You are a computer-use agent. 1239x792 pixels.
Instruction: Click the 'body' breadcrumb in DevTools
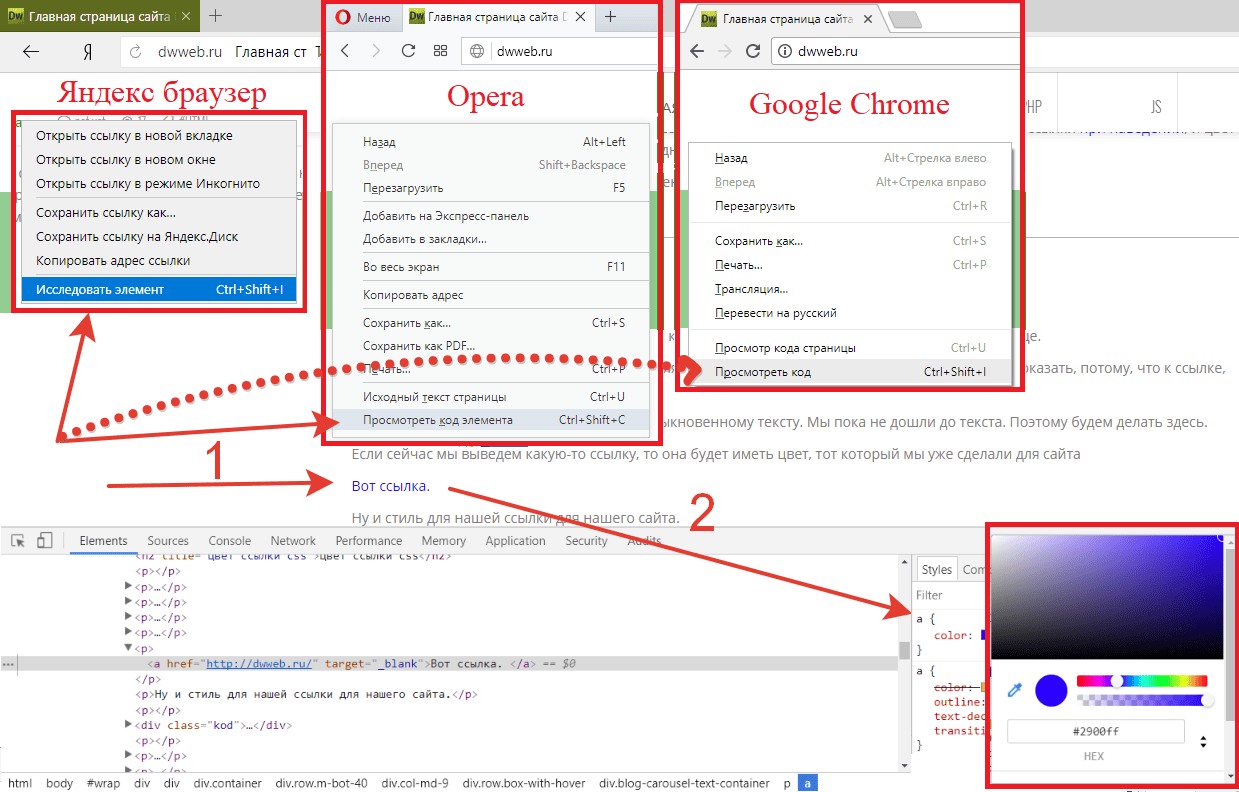point(59,784)
